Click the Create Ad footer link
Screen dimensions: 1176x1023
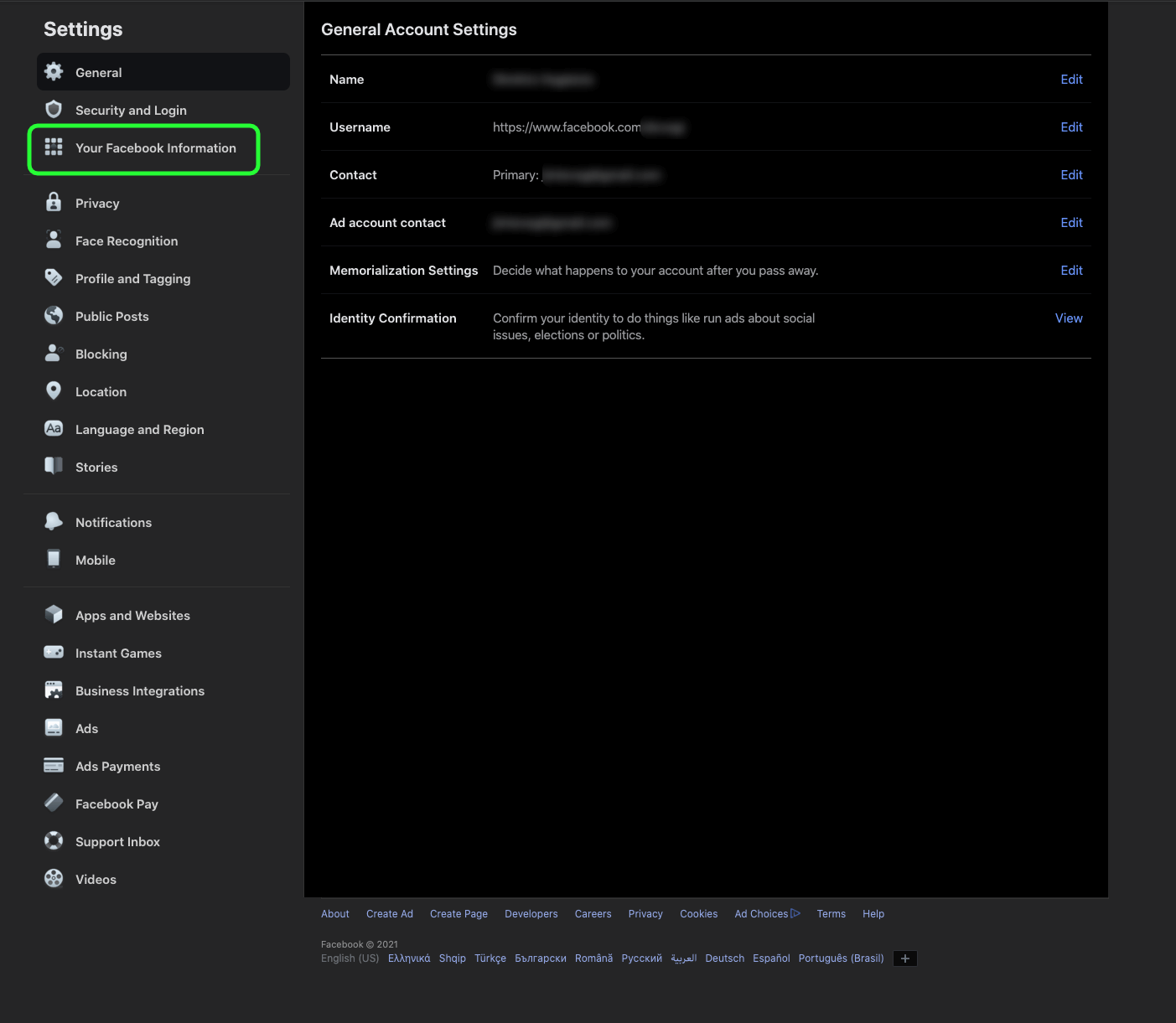point(390,914)
